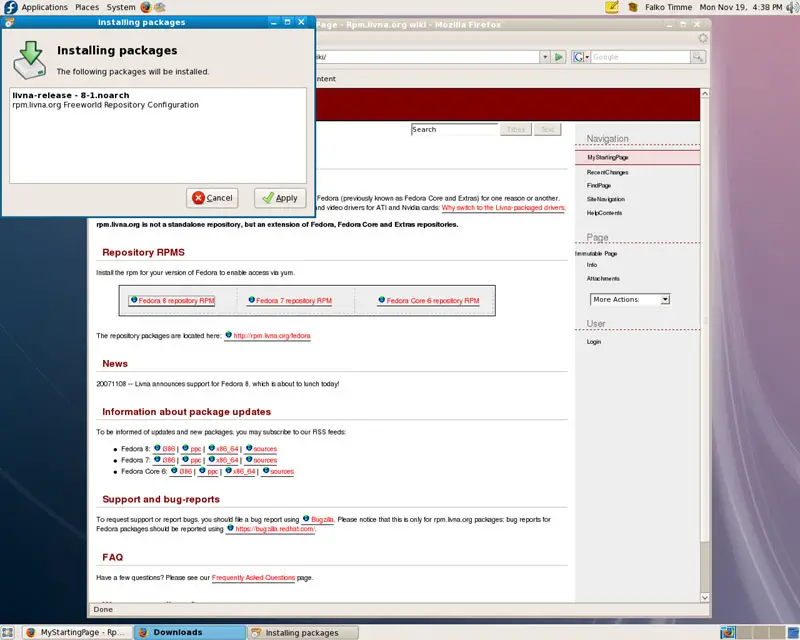Click the Firefox tray icon at bottom right
This screenshot has width=800, height=640.
pos(728,632)
